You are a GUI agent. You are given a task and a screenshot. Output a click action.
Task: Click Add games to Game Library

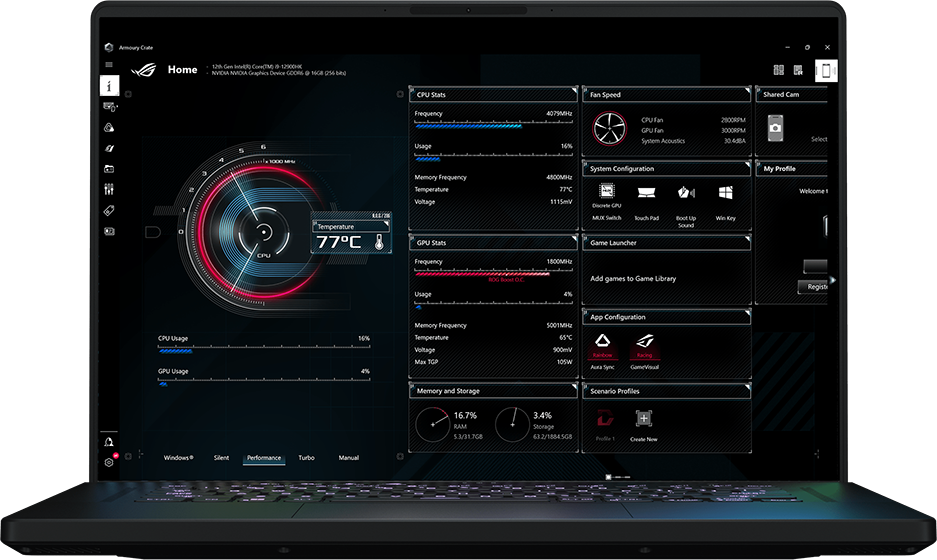[x=633, y=279]
